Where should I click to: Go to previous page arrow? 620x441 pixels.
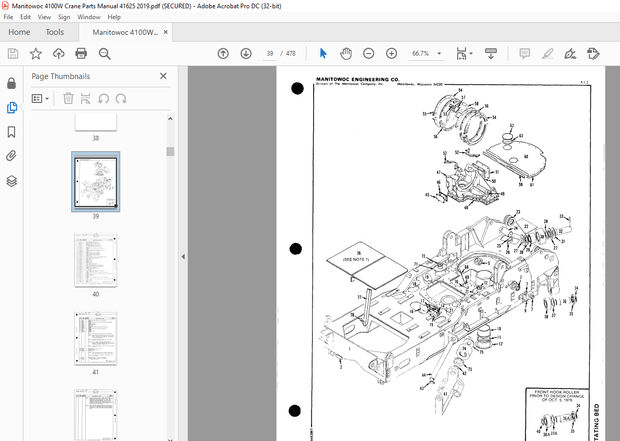pyautogui.click(x=223, y=53)
